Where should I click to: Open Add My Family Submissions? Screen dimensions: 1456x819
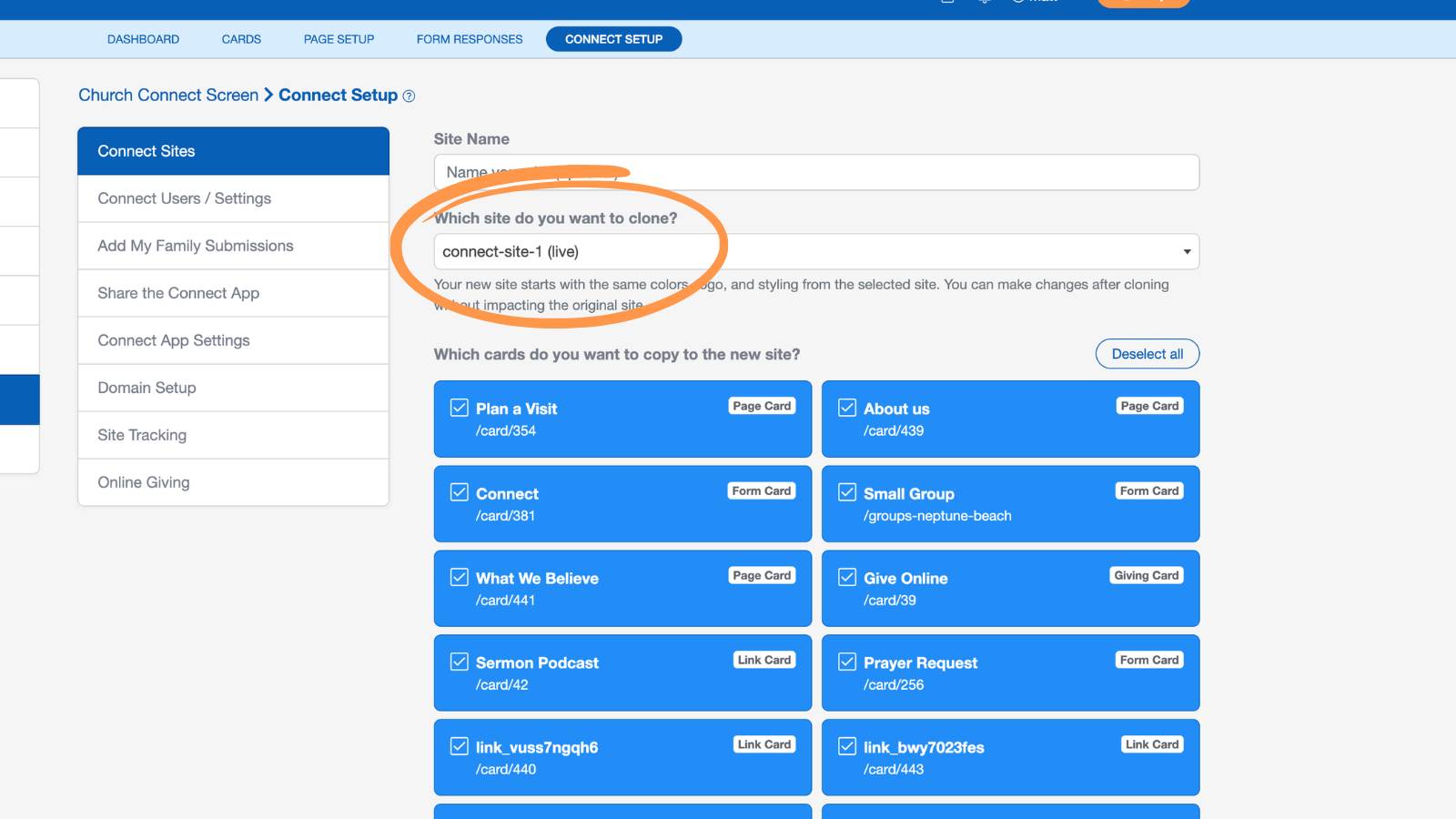tap(233, 246)
